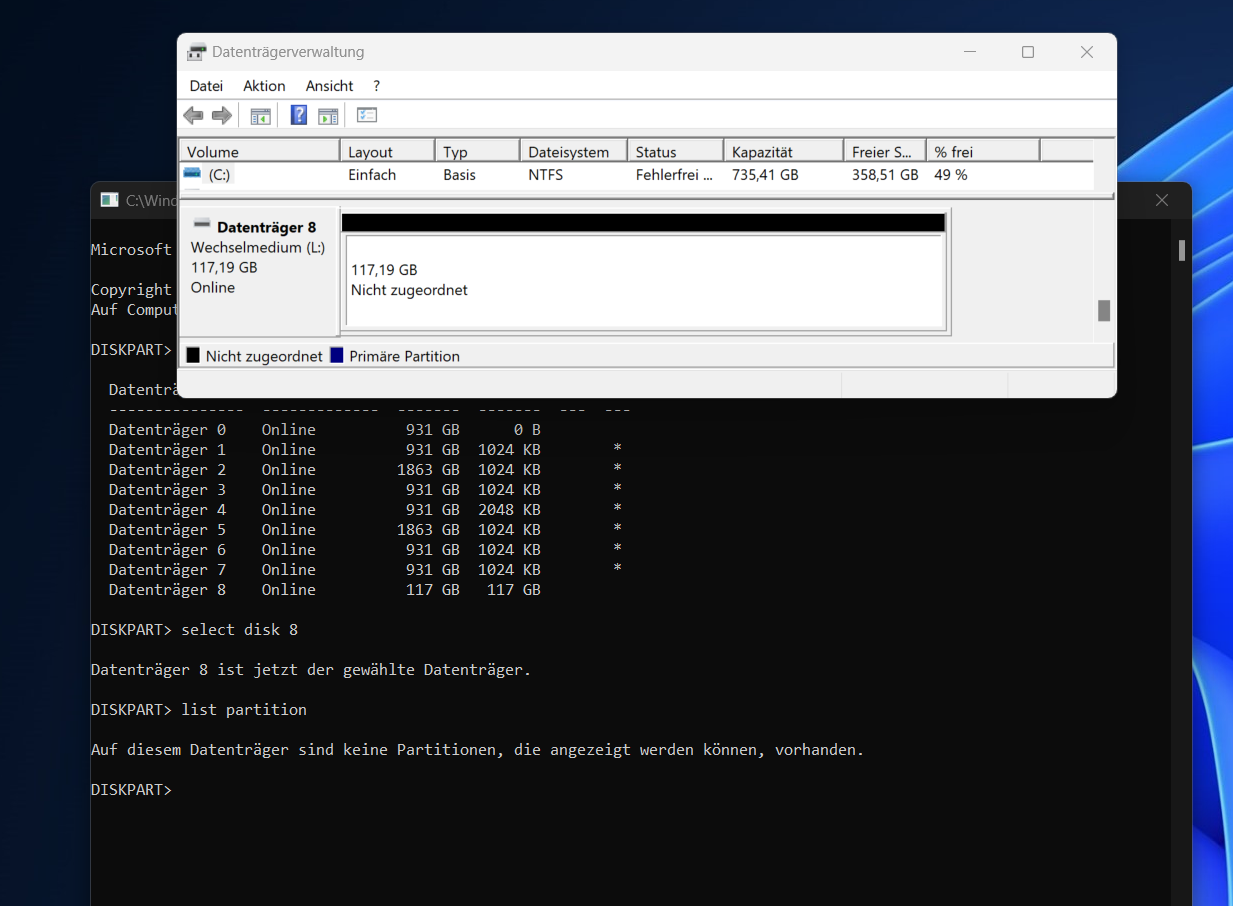Click the 'list partition' command line
The height and width of the screenshot is (906, 1233).
[x=199, y=709]
